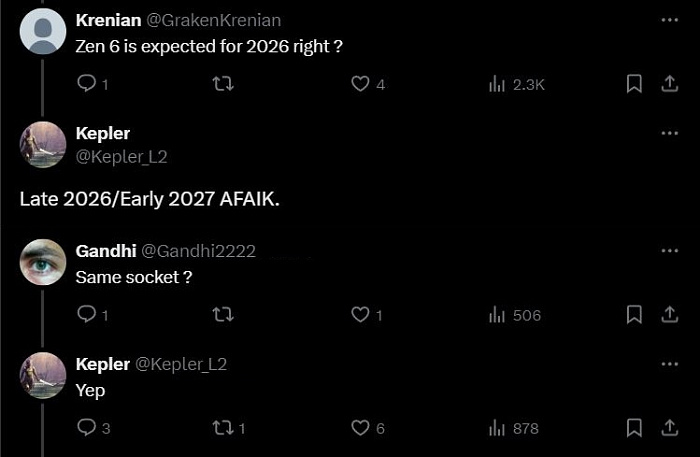The image size is (700, 457).
Task: Reply to Kepler's Yep tweet
Action: [x=87, y=428]
